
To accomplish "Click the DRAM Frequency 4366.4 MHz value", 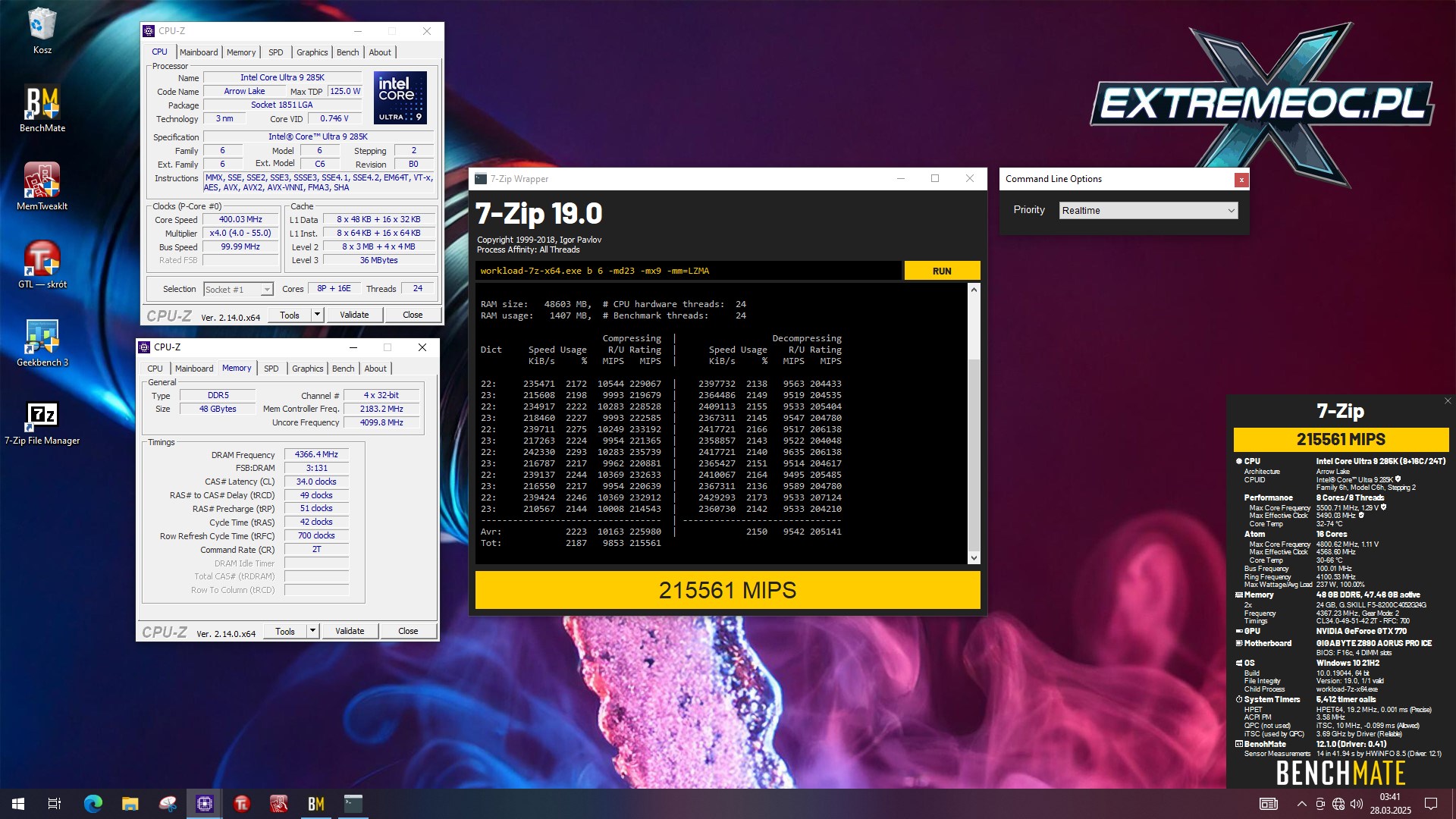I will point(316,454).
